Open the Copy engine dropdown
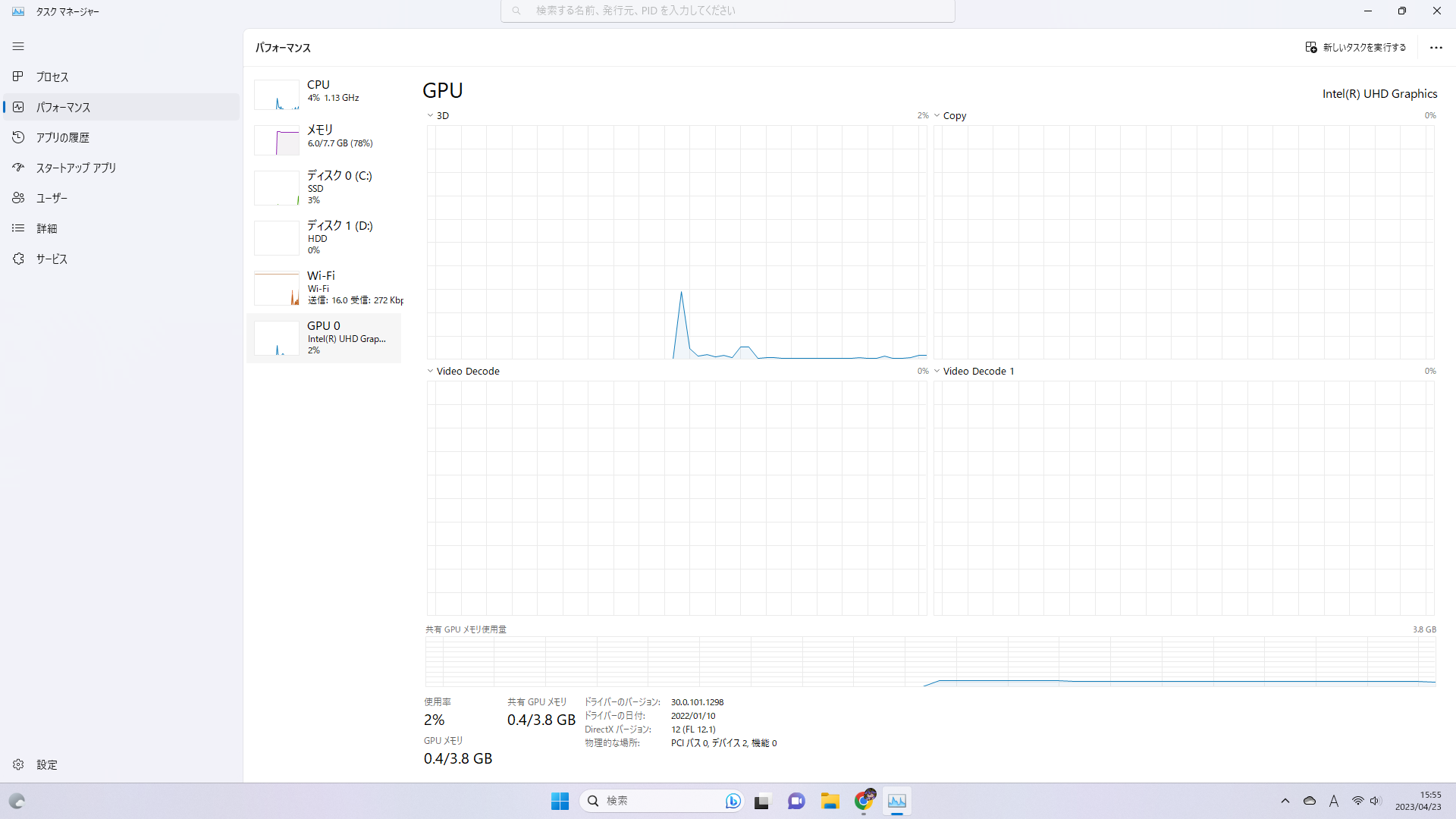 pyautogui.click(x=937, y=116)
